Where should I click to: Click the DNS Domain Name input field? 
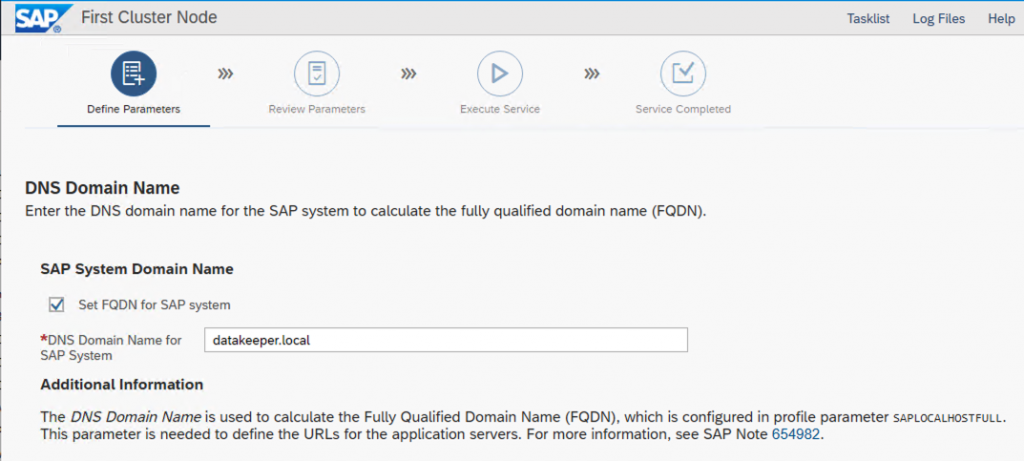[445, 340]
